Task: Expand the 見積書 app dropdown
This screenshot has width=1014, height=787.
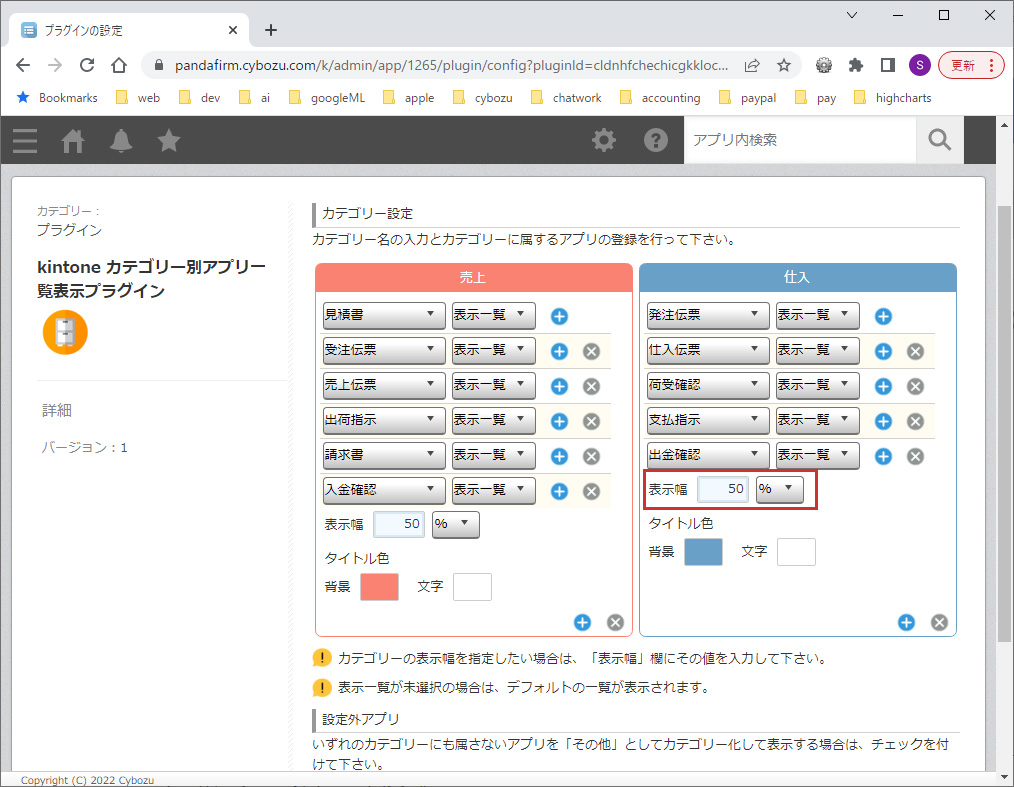Action: point(384,315)
